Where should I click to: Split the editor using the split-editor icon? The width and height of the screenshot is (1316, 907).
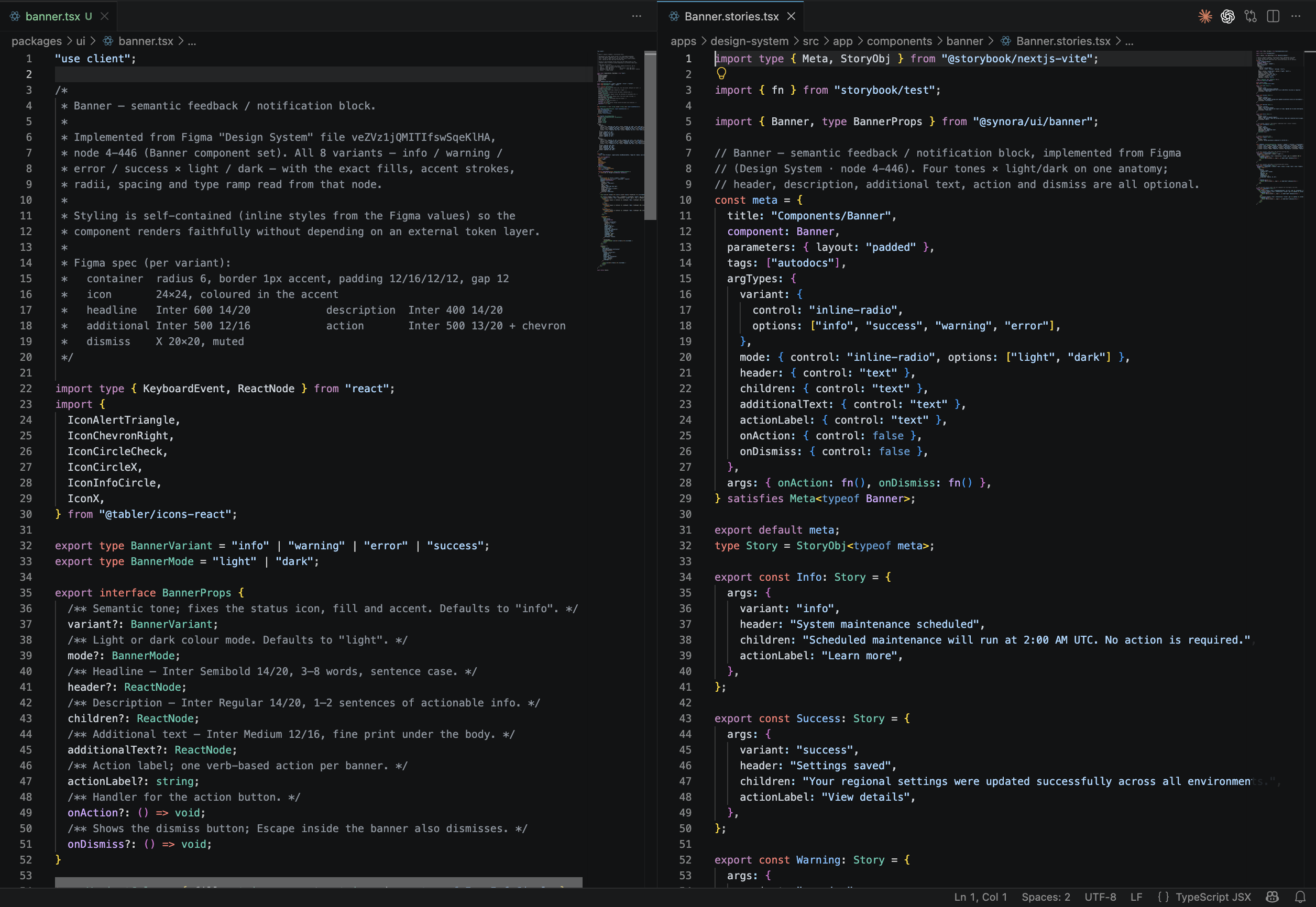(x=1273, y=16)
